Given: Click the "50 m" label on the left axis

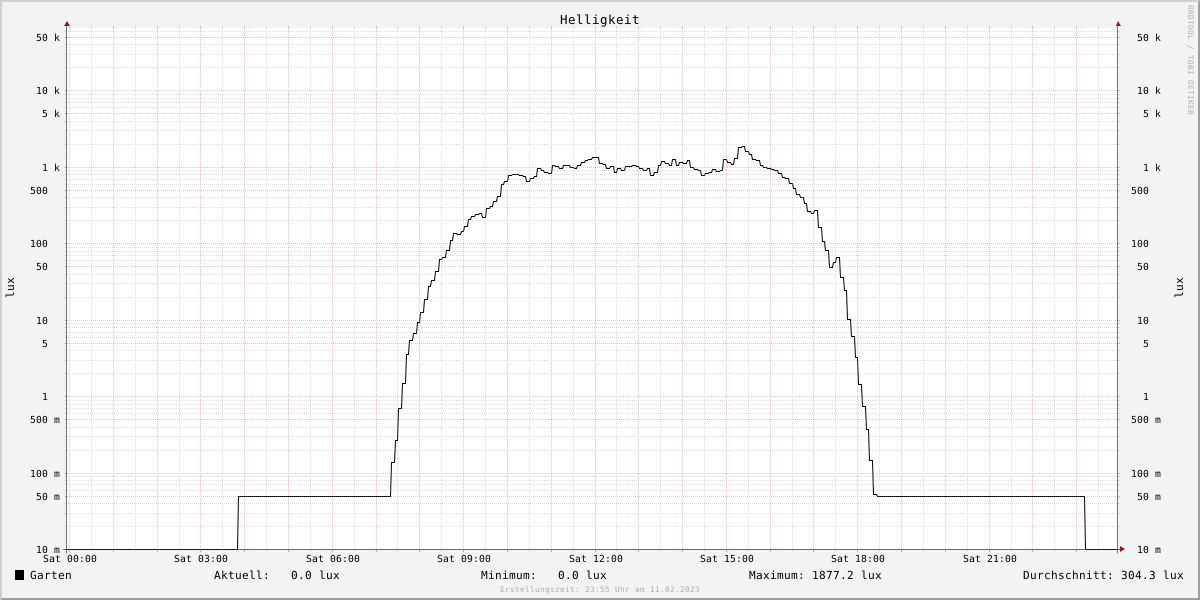Looking at the screenshot, I should 48,497.
